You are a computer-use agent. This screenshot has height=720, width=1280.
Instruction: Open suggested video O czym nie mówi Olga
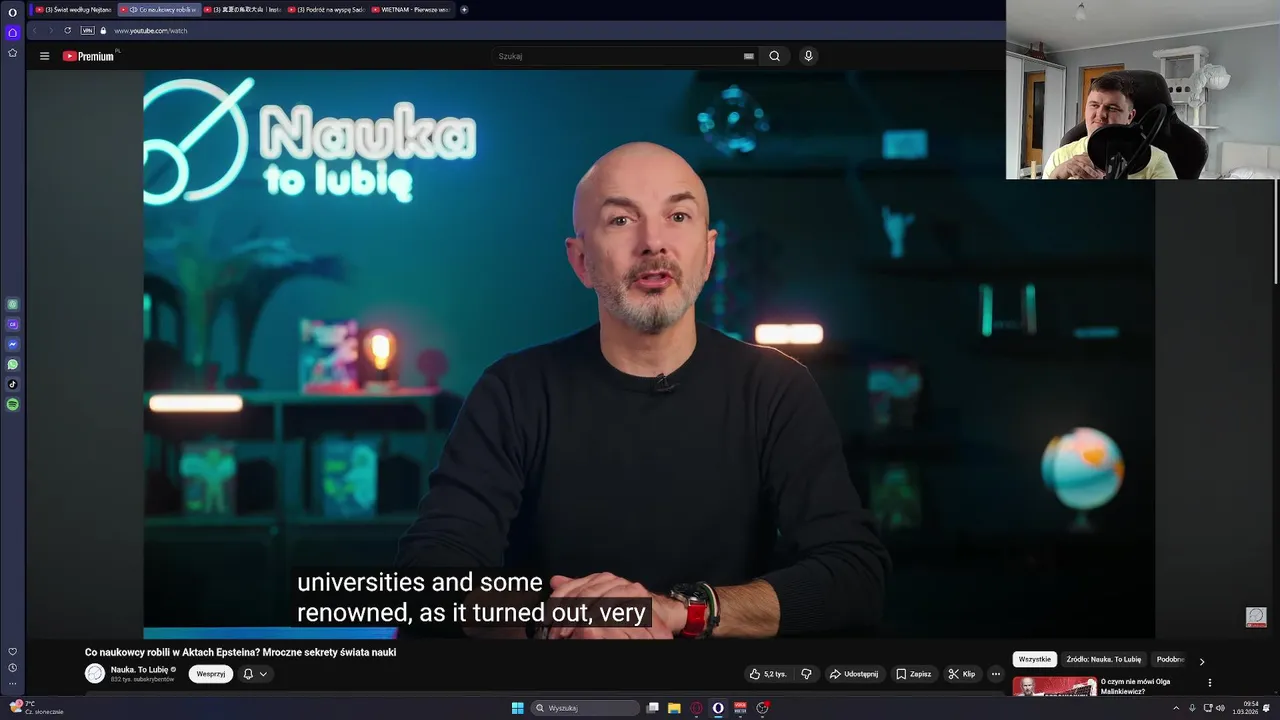pos(1135,686)
